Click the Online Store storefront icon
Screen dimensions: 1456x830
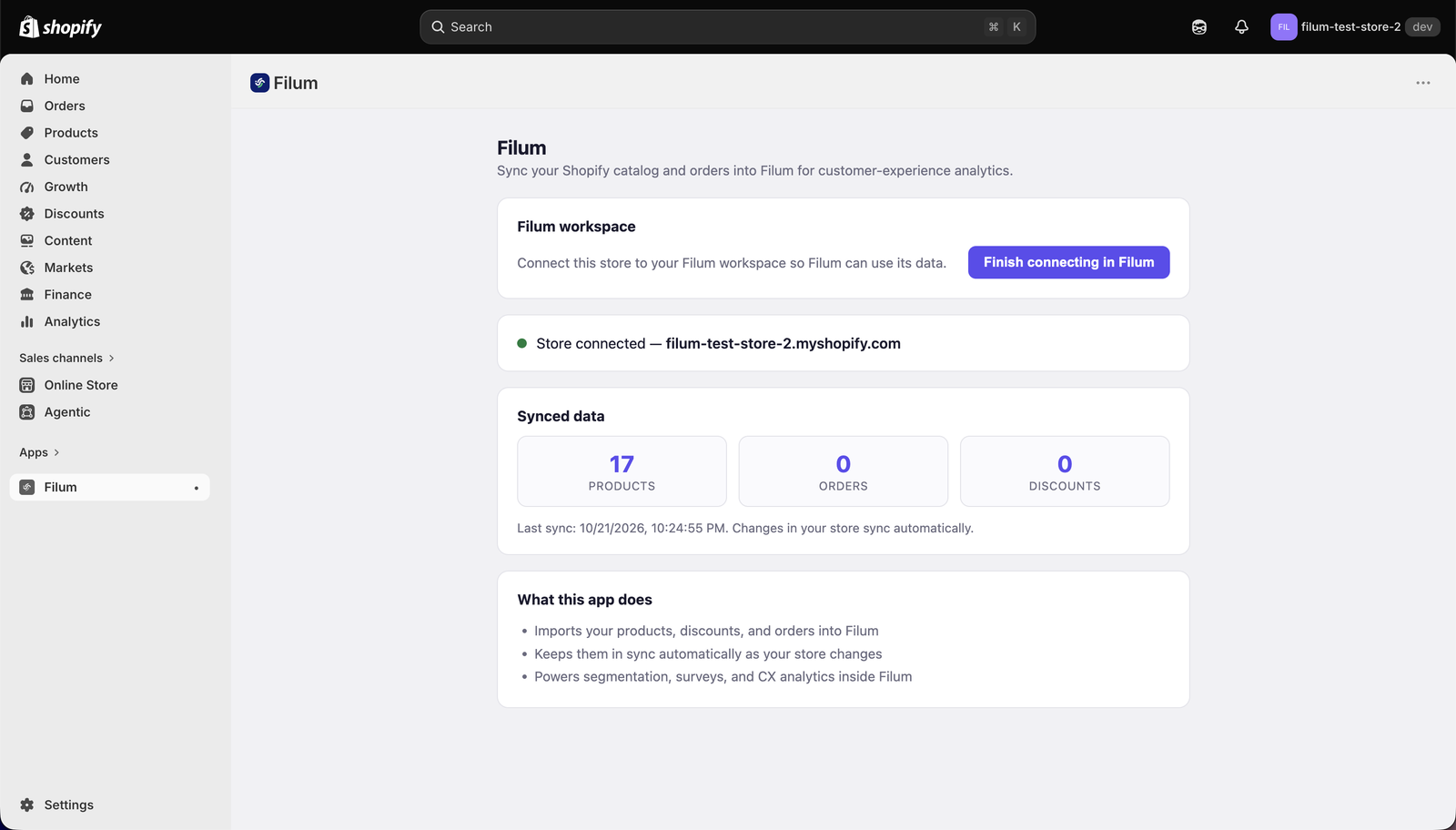tap(27, 385)
